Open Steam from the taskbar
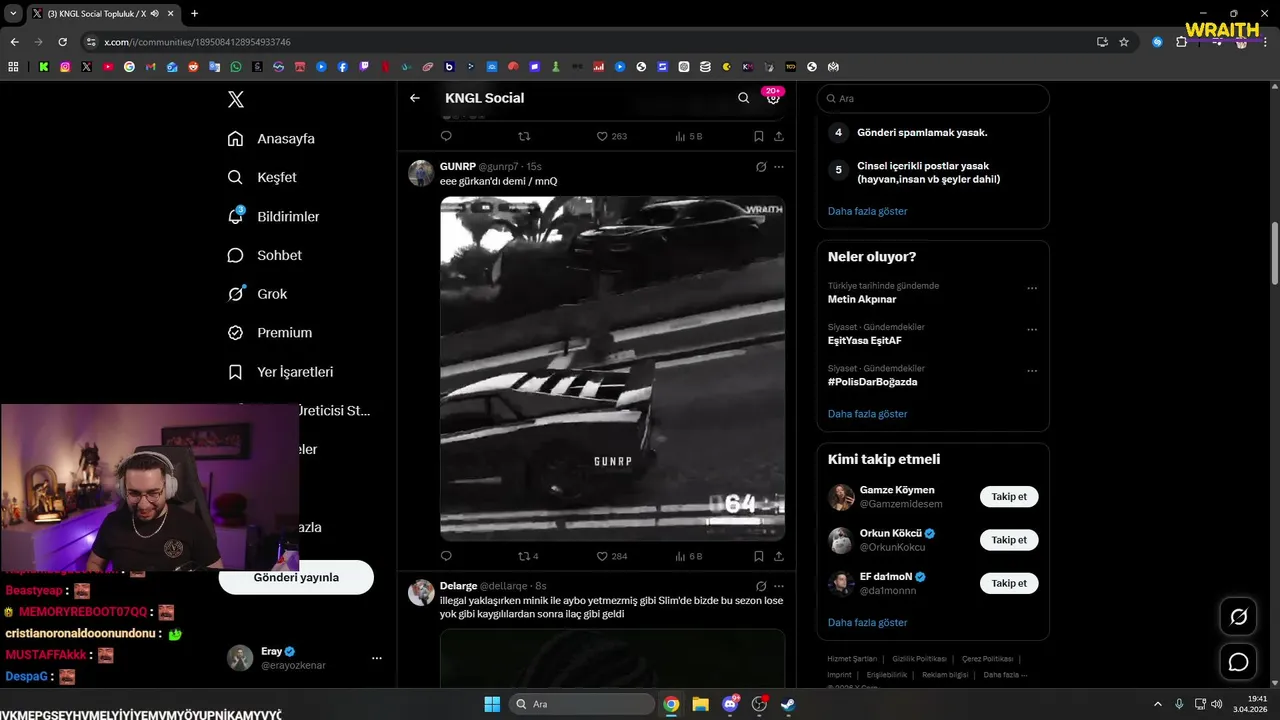This screenshot has height=720, width=1280. [789, 704]
